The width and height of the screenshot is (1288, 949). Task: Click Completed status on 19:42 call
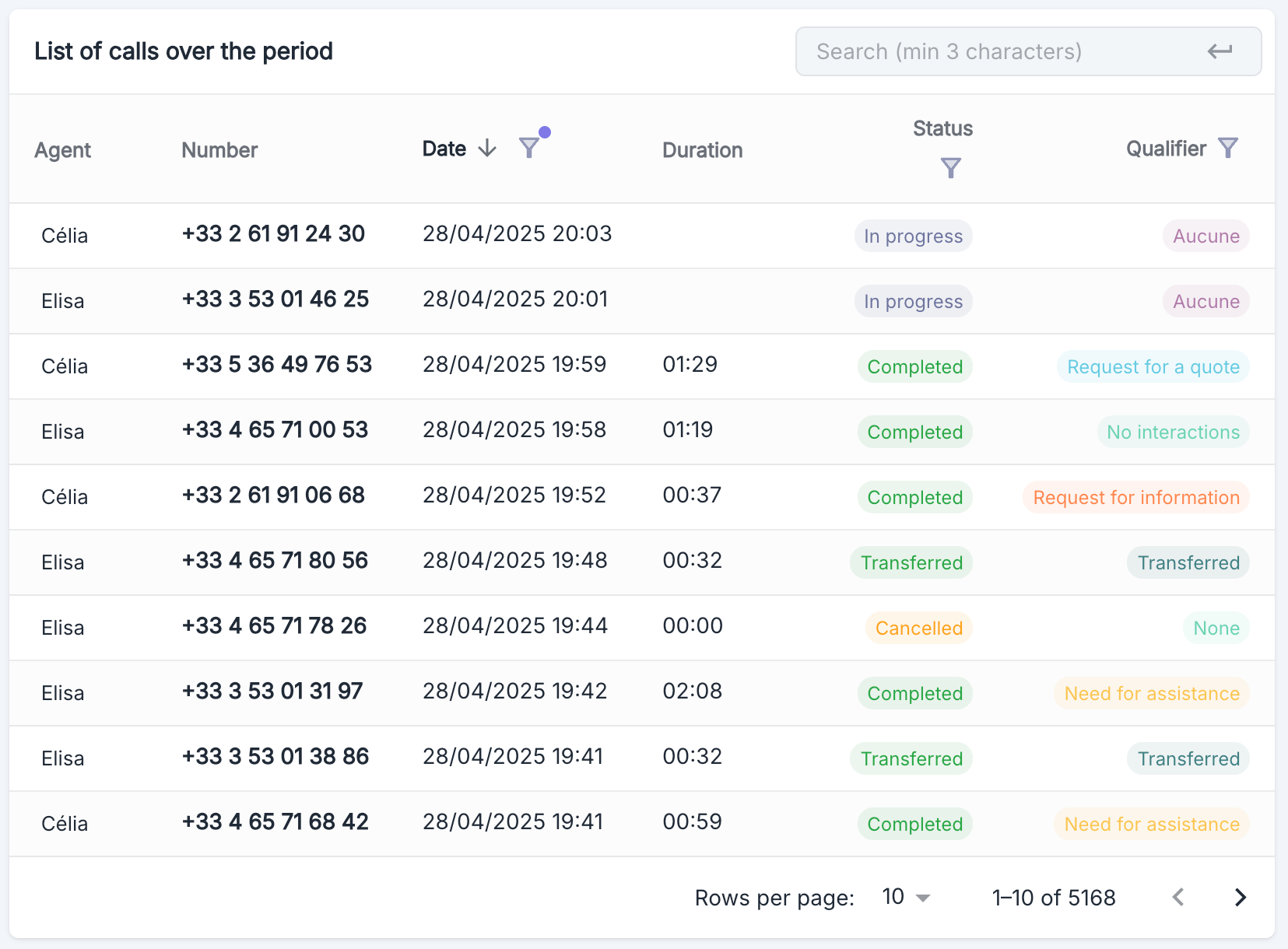pos(915,693)
